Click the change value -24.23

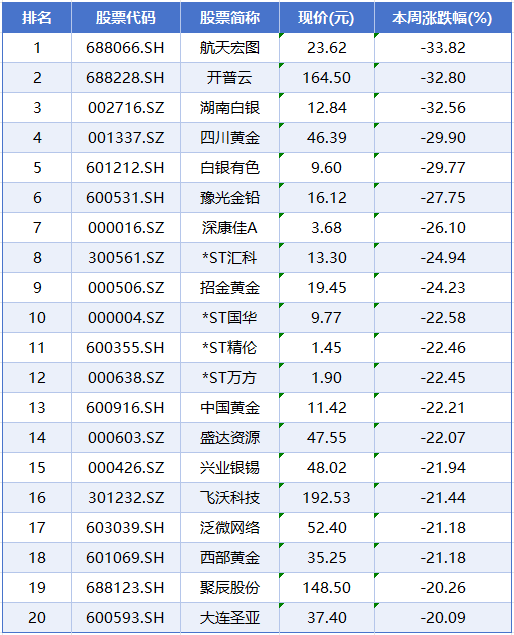click(x=443, y=288)
